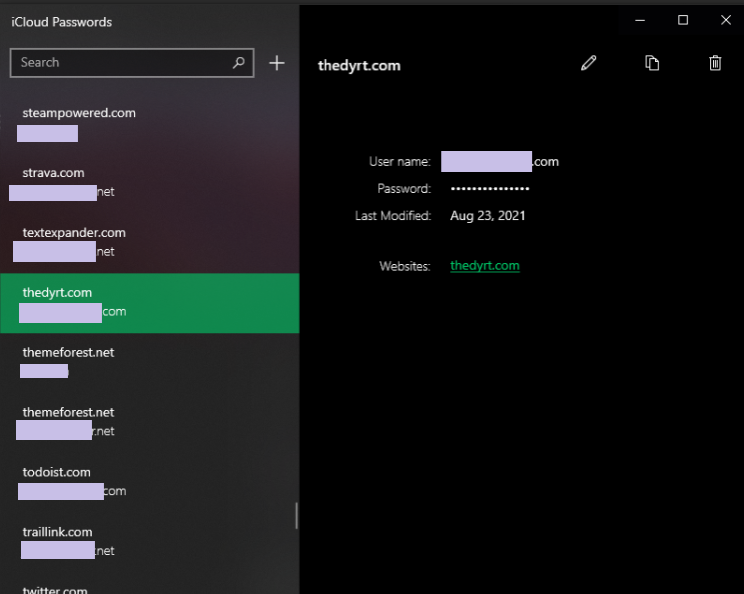The width and height of the screenshot is (744, 594).
Task: Click the plus icon to add password
Action: [x=277, y=63]
